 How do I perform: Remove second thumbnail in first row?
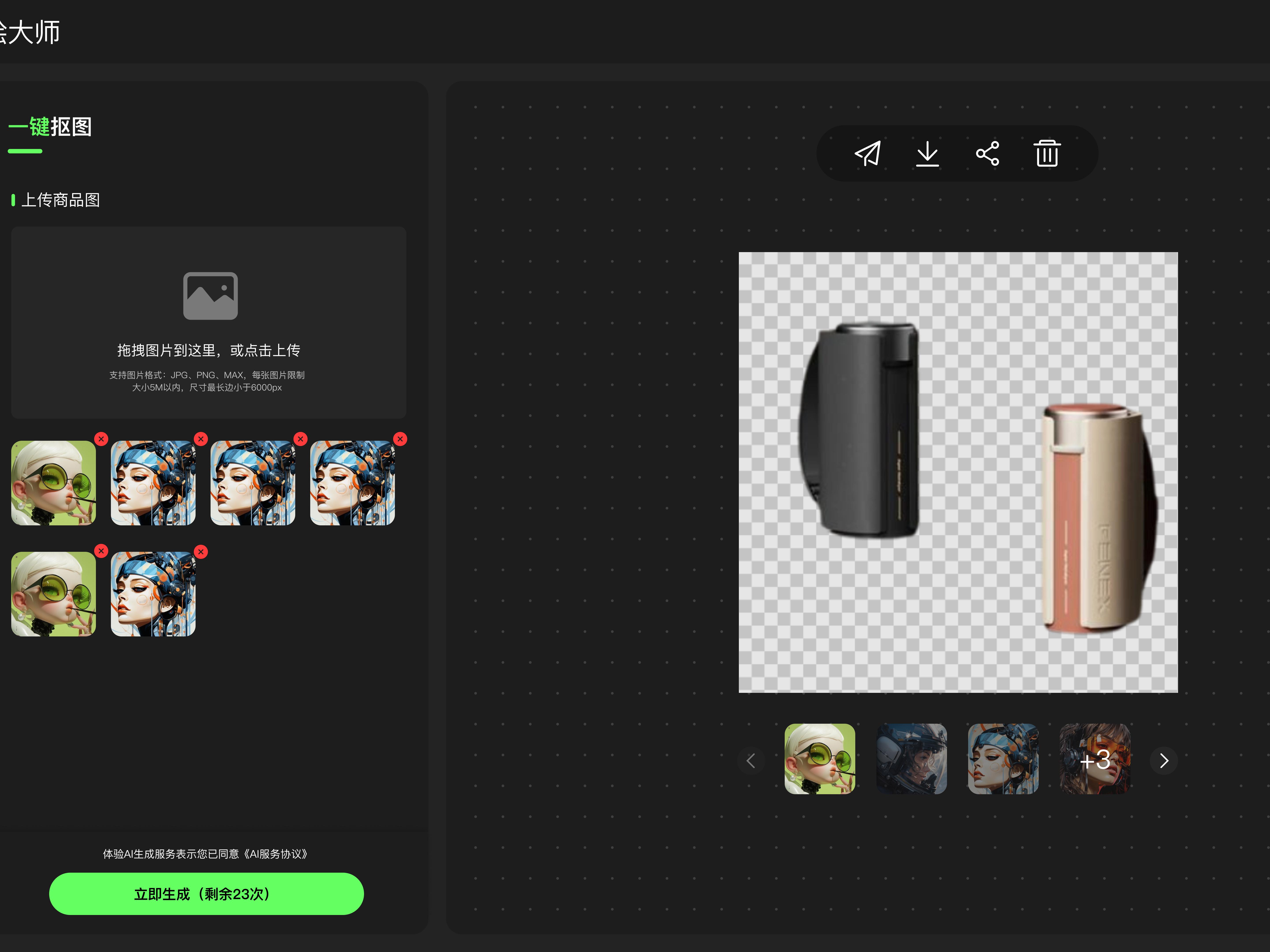pos(201,439)
